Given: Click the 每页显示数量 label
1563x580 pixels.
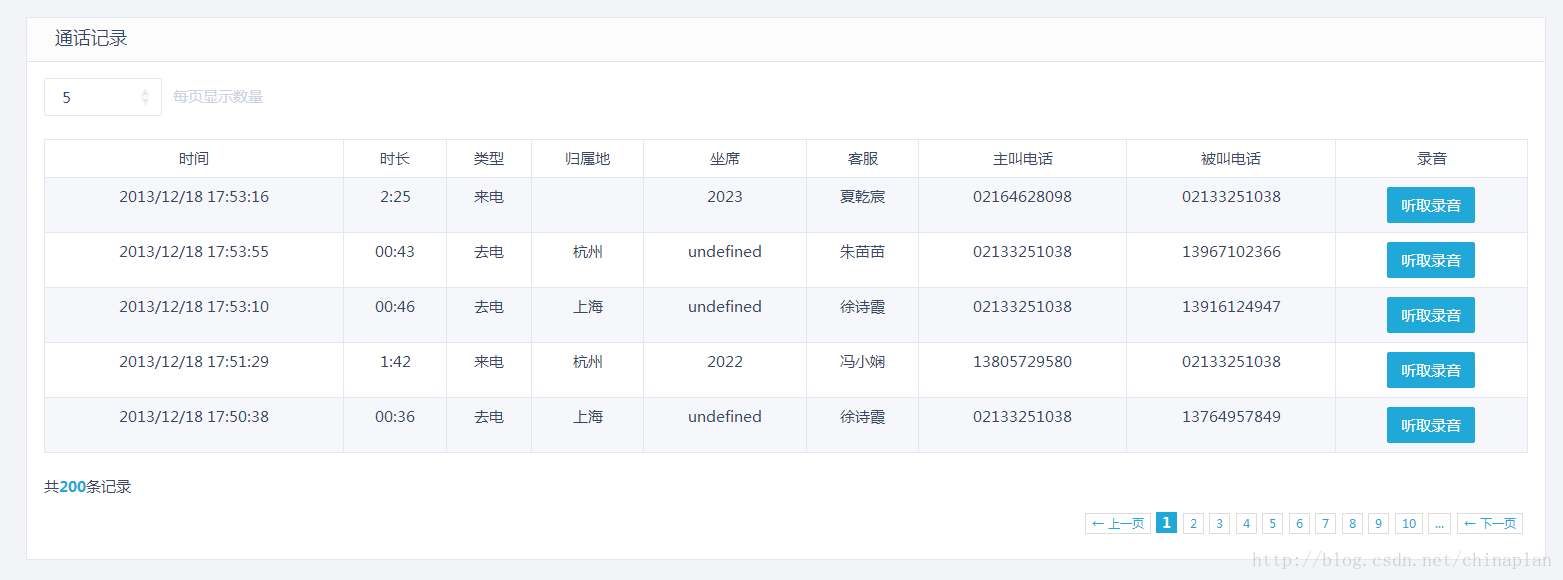Looking at the screenshot, I should tap(218, 97).
